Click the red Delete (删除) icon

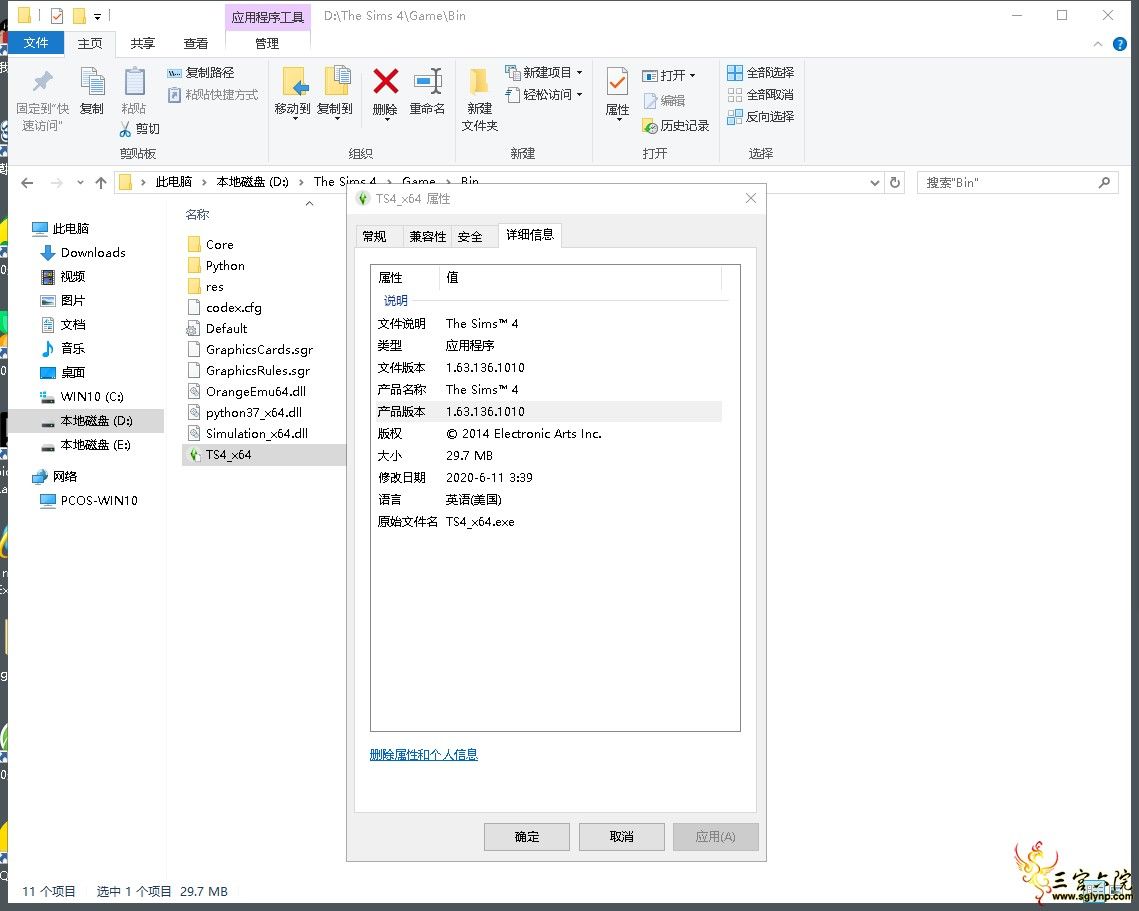click(385, 81)
